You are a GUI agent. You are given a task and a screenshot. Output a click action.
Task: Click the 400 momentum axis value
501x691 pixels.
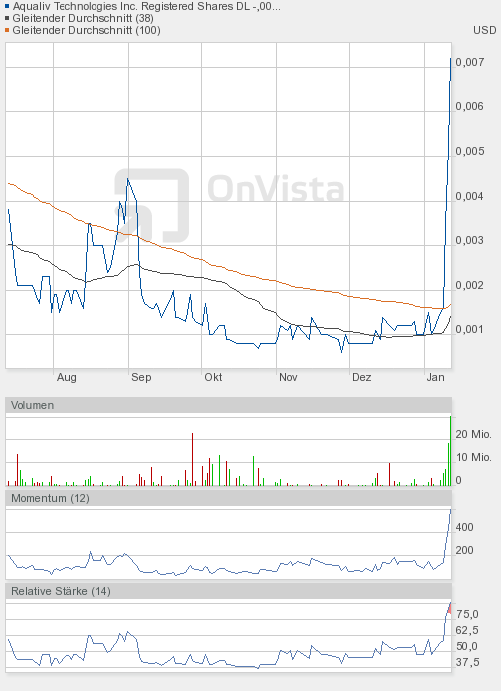[464, 528]
